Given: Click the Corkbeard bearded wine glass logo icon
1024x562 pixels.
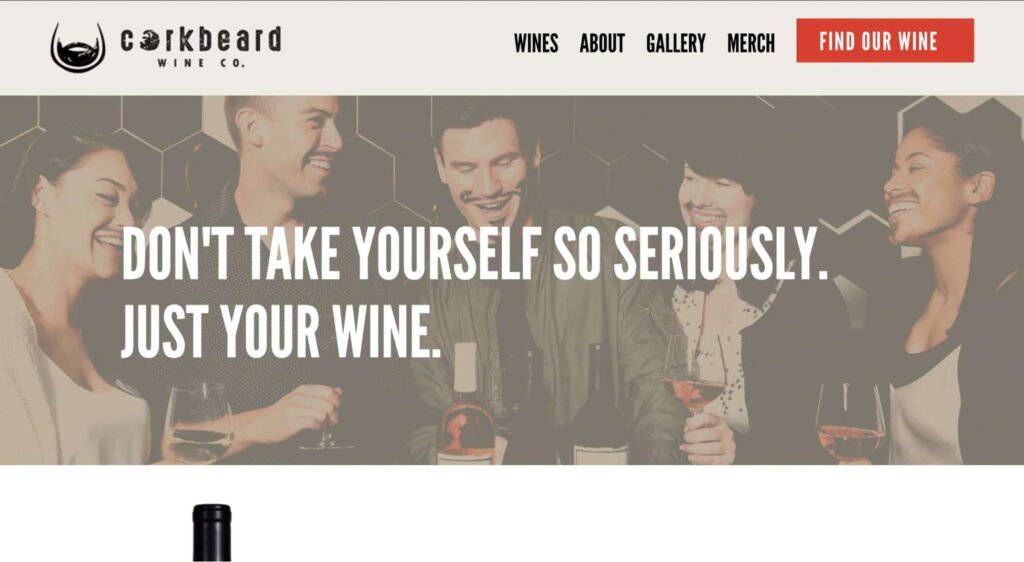Looking at the screenshot, I should tap(78, 47).
